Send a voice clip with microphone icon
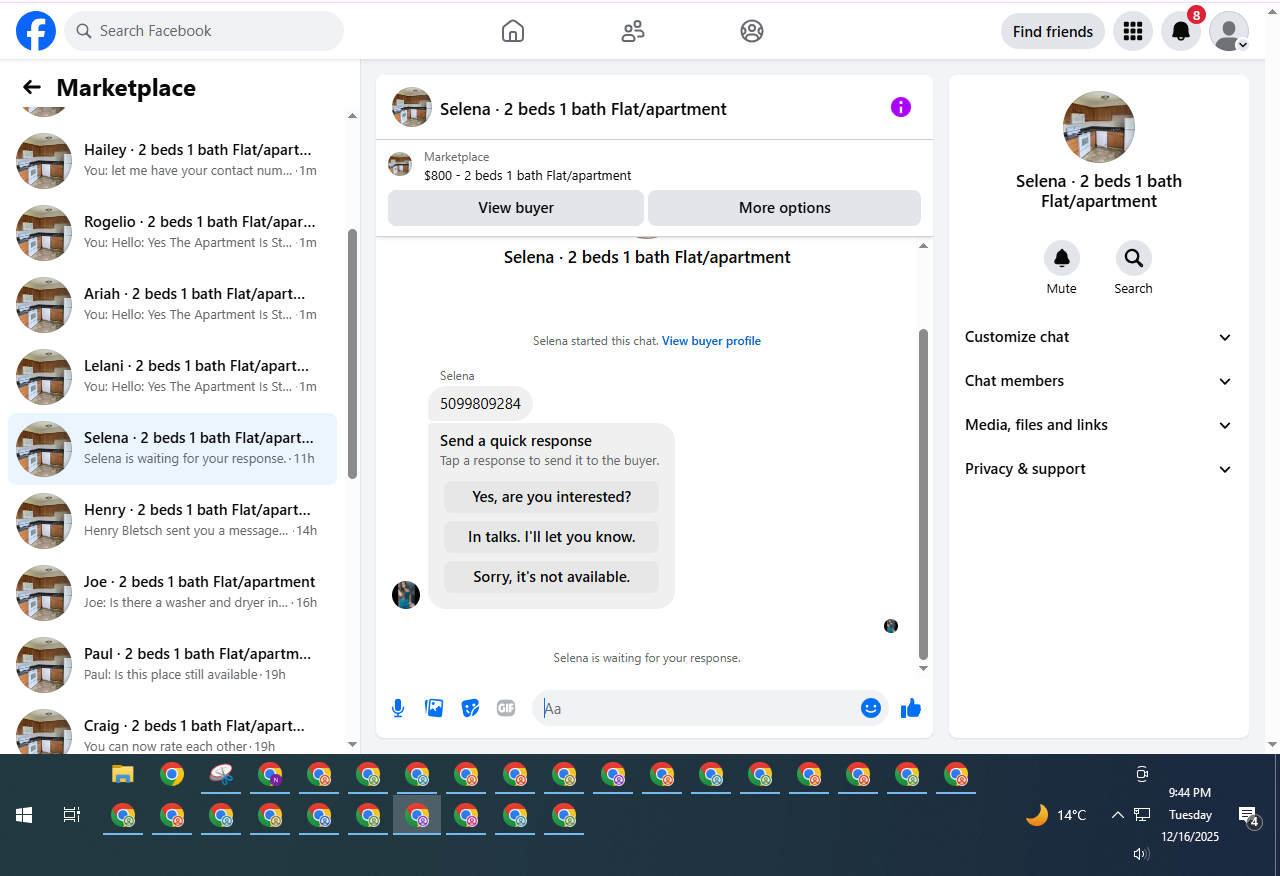The height and width of the screenshot is (876, 1280). coord(398,708)
